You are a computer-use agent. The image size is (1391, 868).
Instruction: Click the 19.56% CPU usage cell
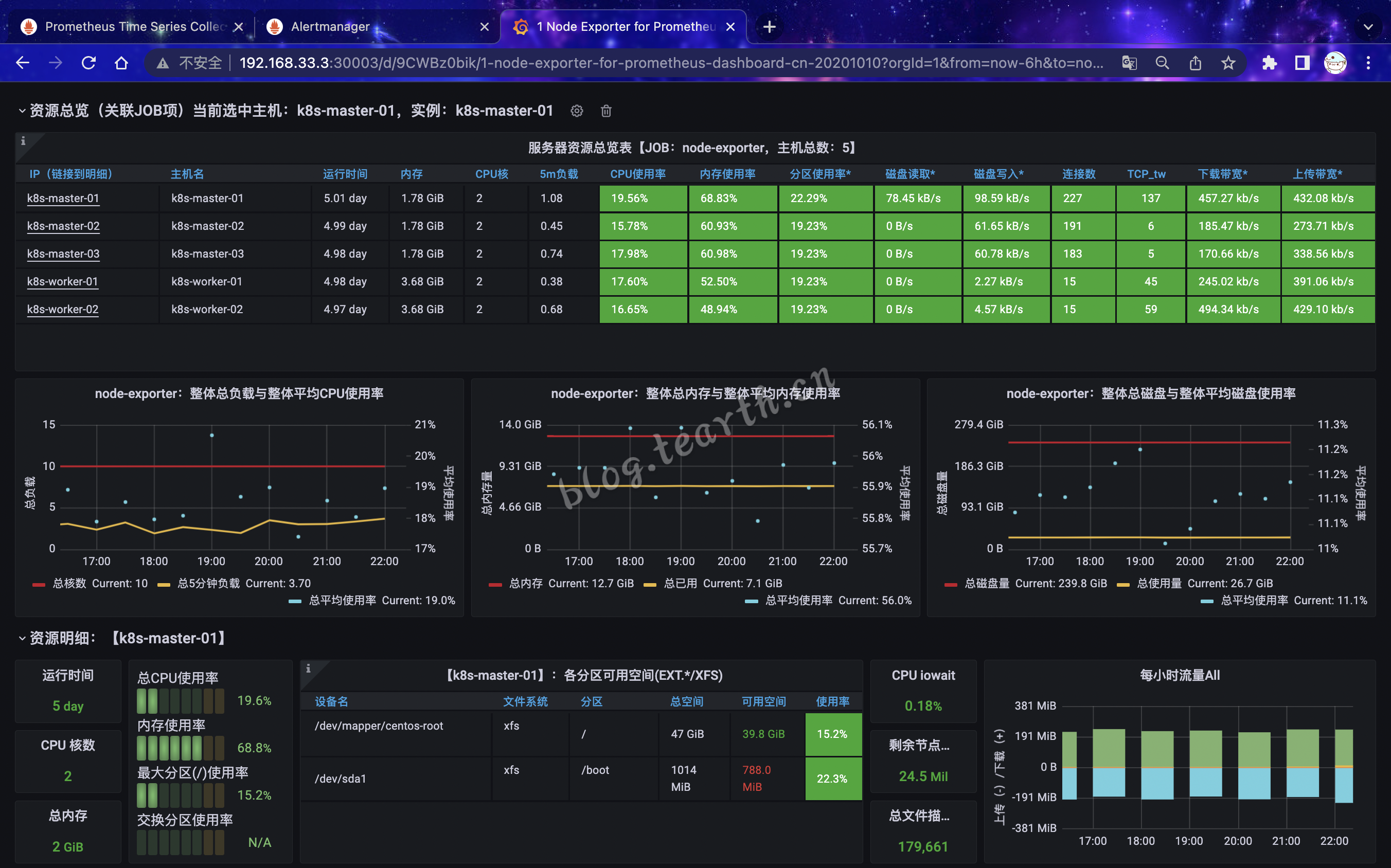(x=643, y=198)
